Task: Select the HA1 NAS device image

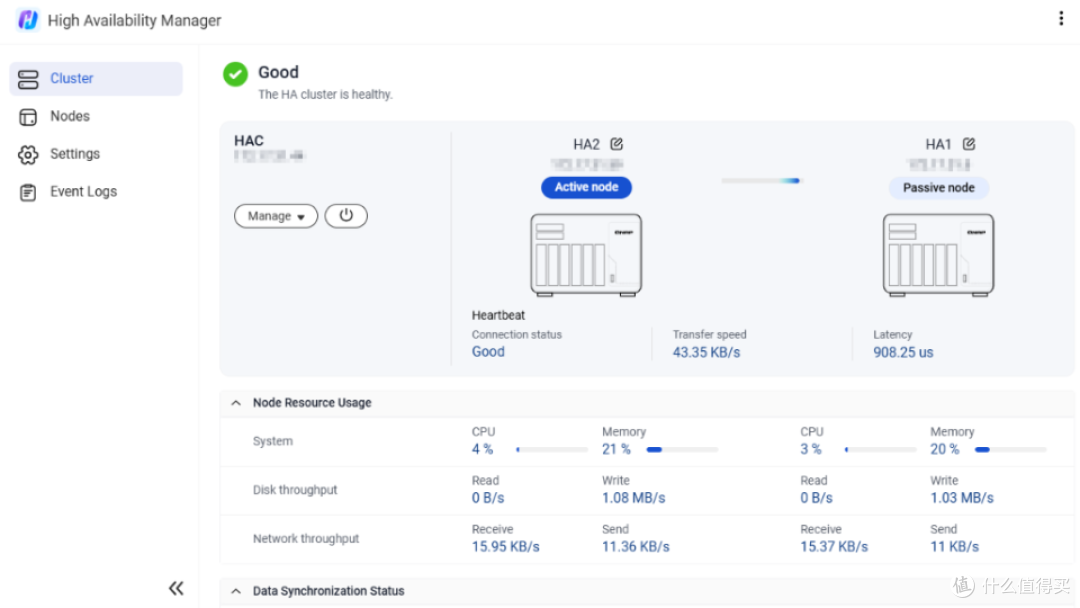Action: (x=938, y=255)
